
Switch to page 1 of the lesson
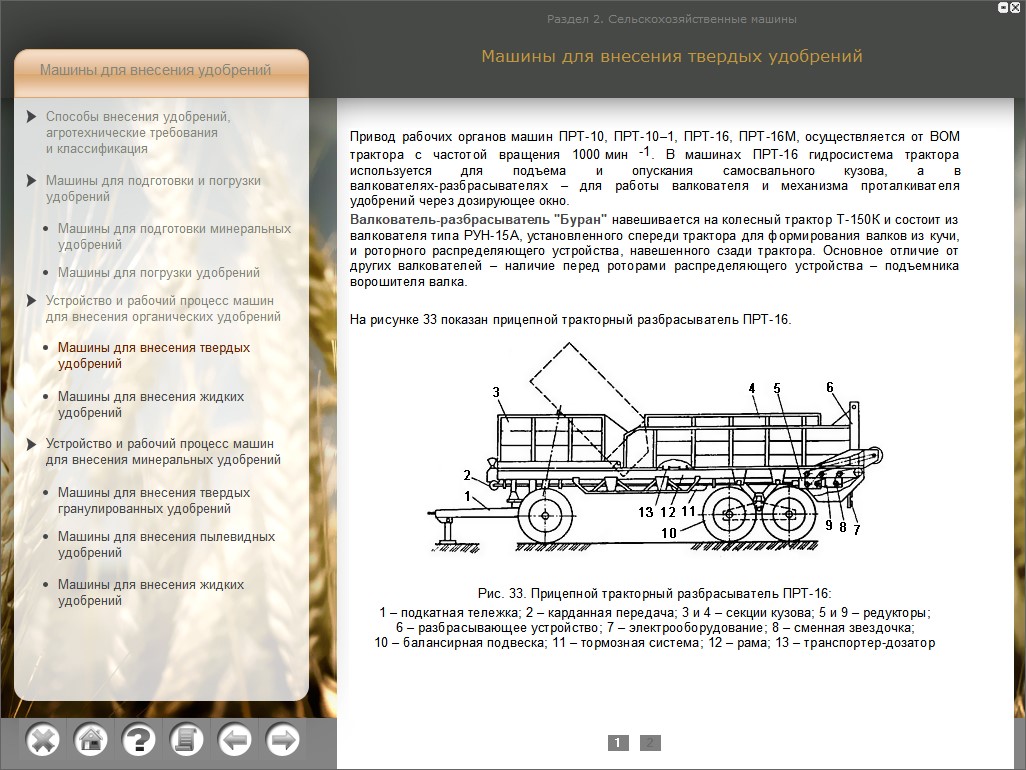click(618, 743)
